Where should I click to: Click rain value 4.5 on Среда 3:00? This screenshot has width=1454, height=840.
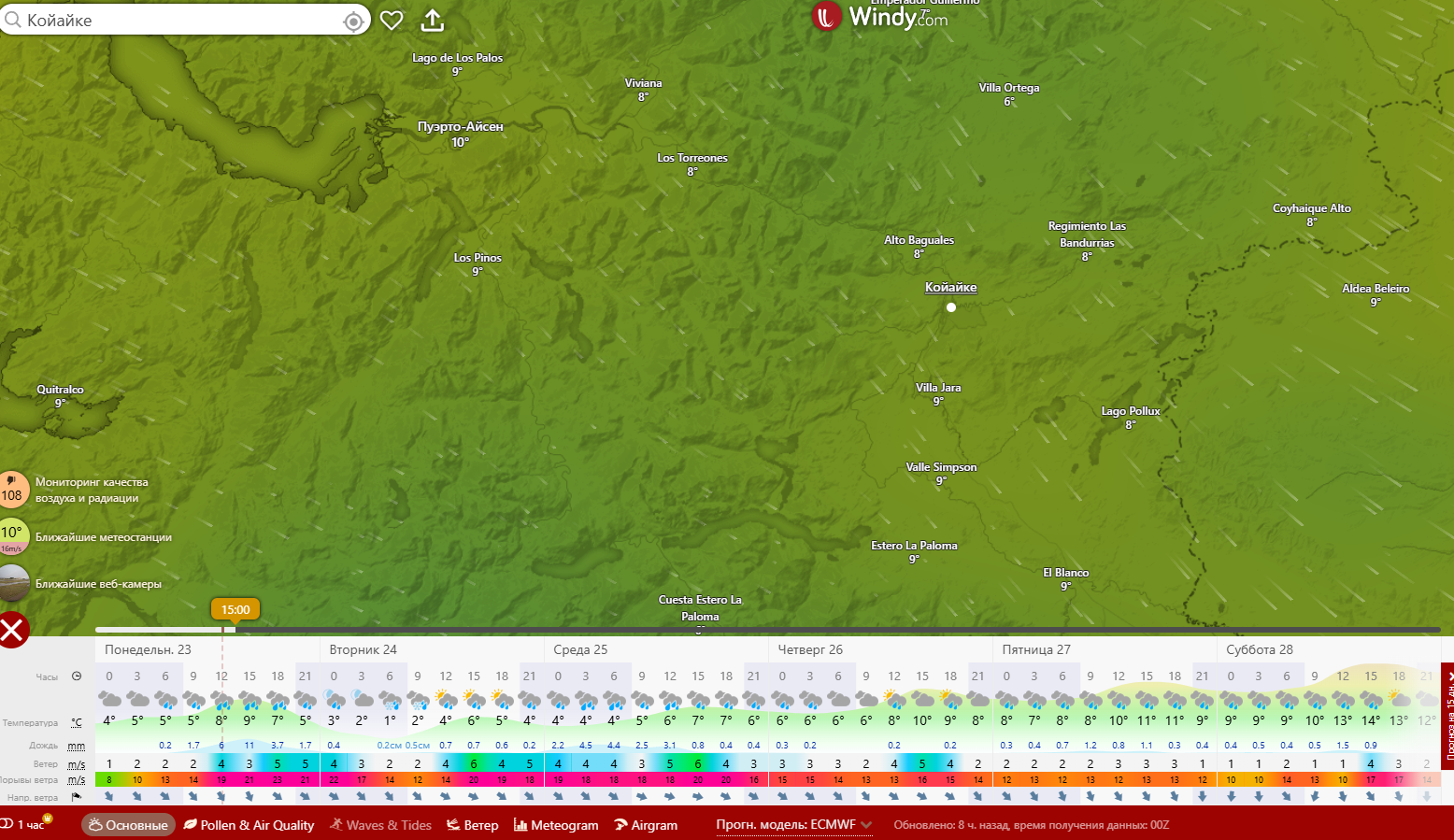click(586, 746)
